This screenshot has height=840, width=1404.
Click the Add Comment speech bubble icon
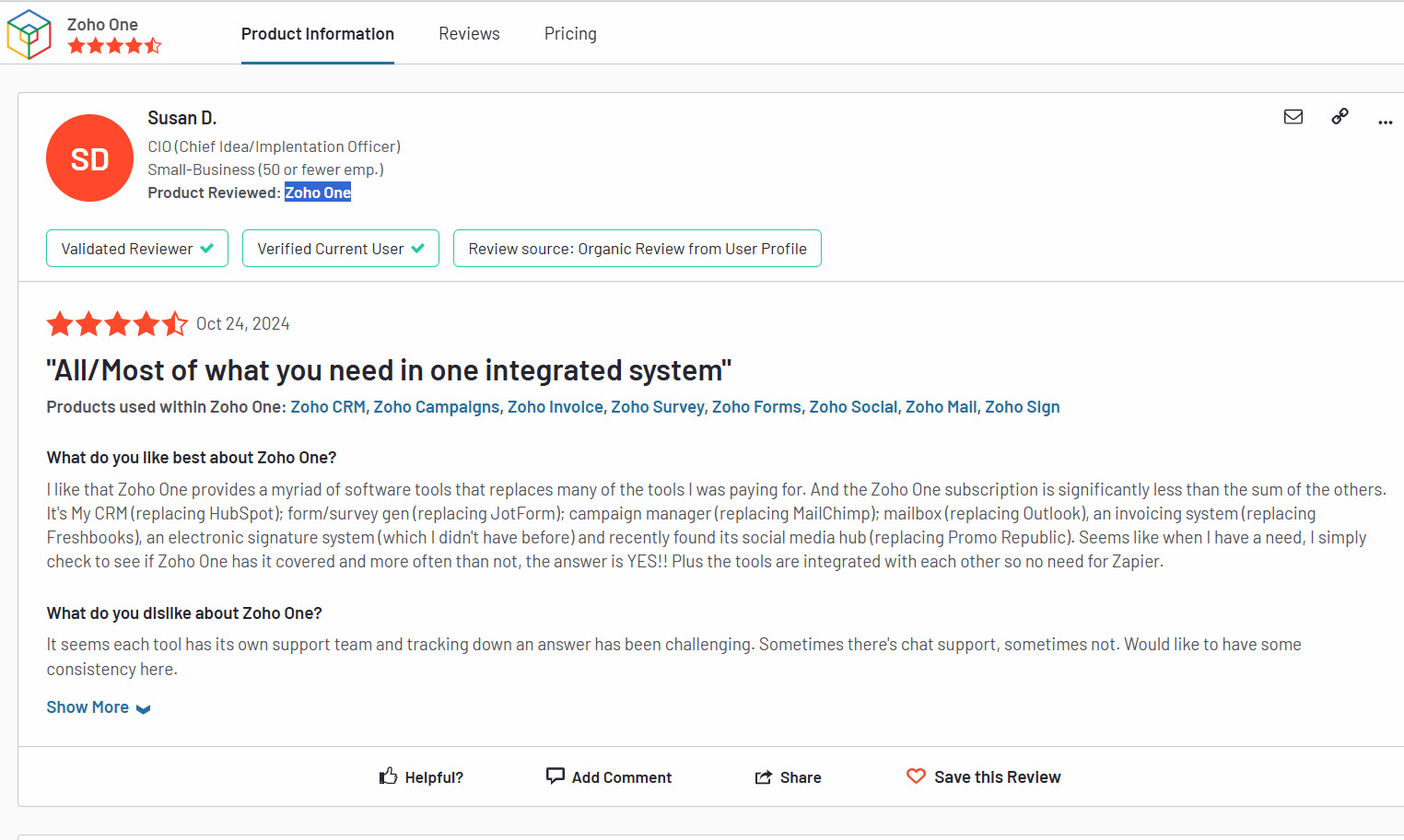[555, 776]
